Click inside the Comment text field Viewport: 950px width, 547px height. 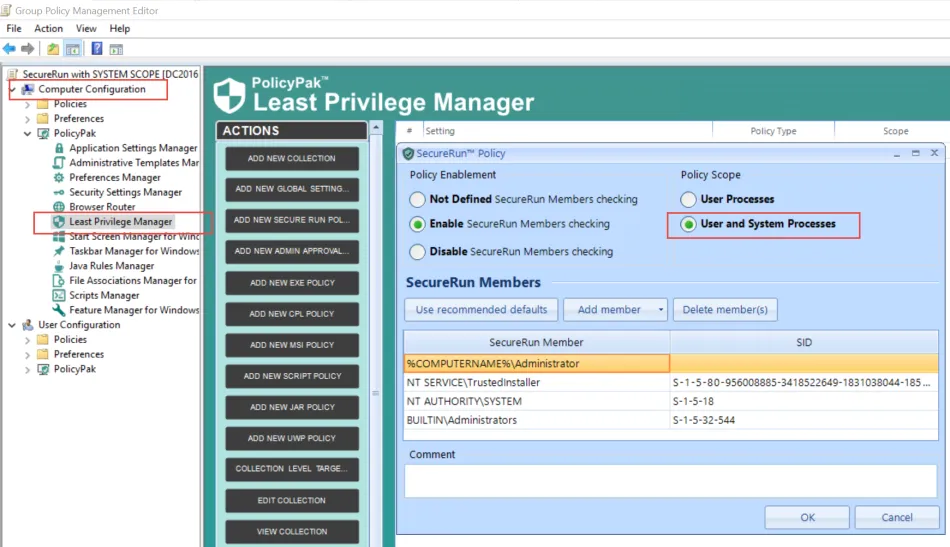click(671, 481)
